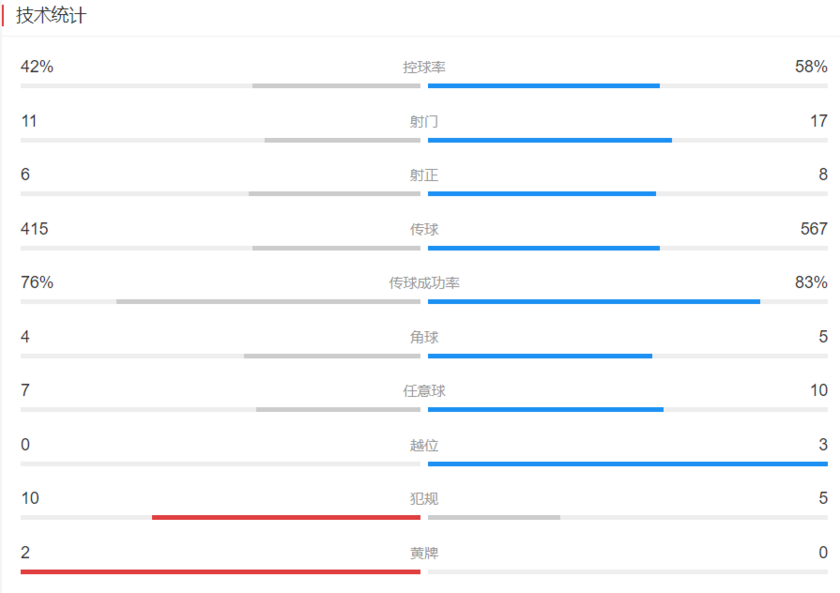Click the red fouls bar for 10
The width and height of the screenshot is (840, 593).
coord(286,517)
